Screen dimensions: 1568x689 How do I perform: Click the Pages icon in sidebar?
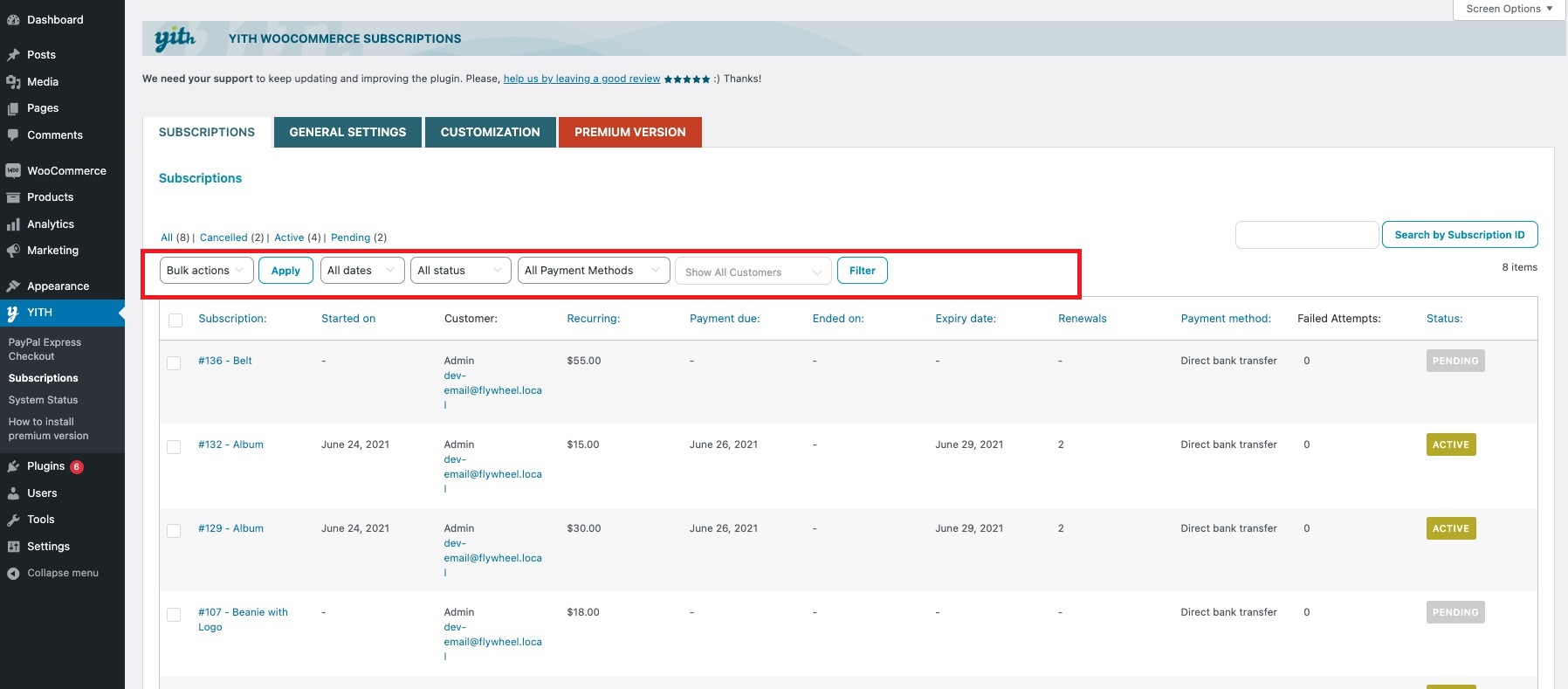(13, 108)
